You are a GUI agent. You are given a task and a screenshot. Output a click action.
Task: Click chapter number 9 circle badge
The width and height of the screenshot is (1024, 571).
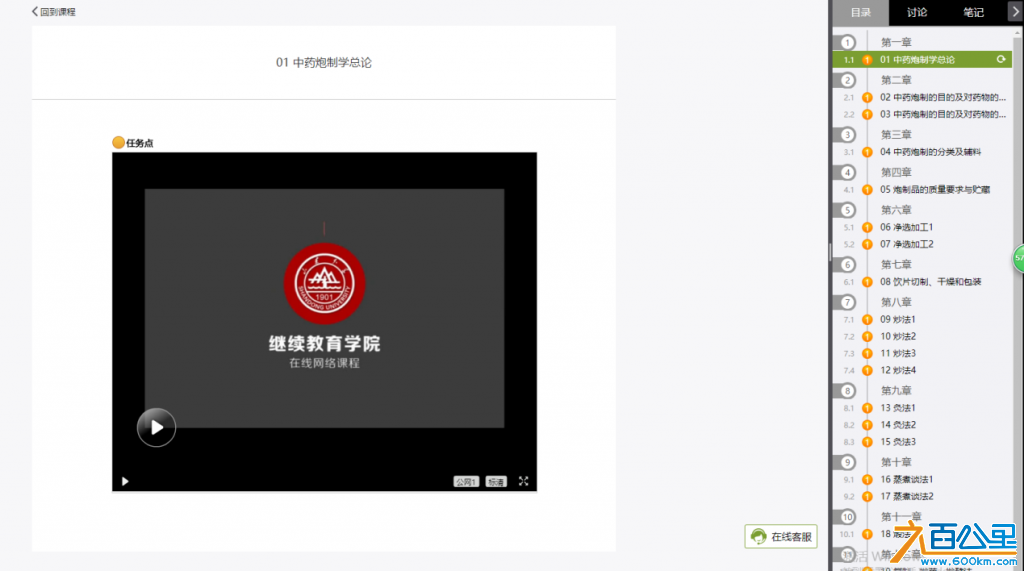tap(847, 463)
